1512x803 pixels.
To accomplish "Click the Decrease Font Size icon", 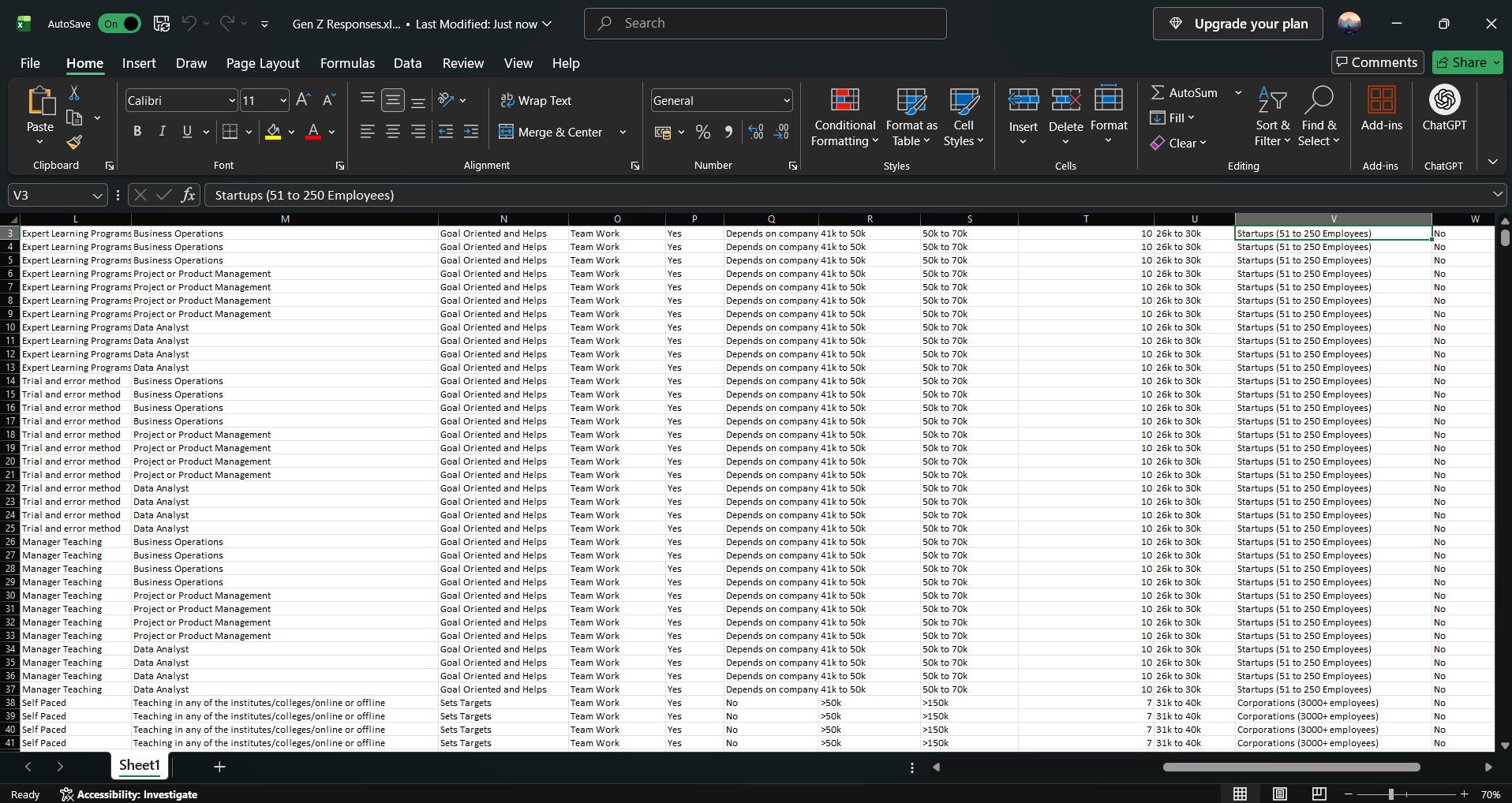I will 329,100.
